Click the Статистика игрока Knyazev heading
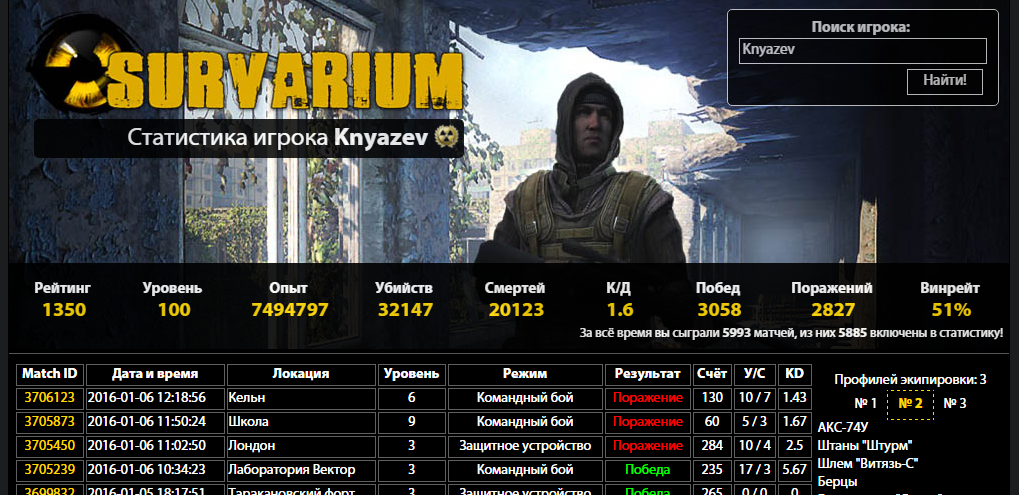 (x=277, y=137)
